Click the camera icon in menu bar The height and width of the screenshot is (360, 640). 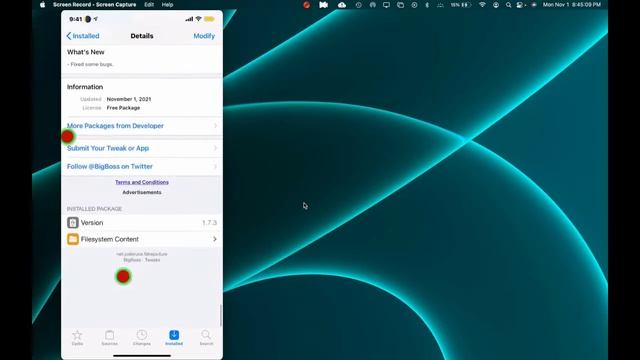coord(323,5)
